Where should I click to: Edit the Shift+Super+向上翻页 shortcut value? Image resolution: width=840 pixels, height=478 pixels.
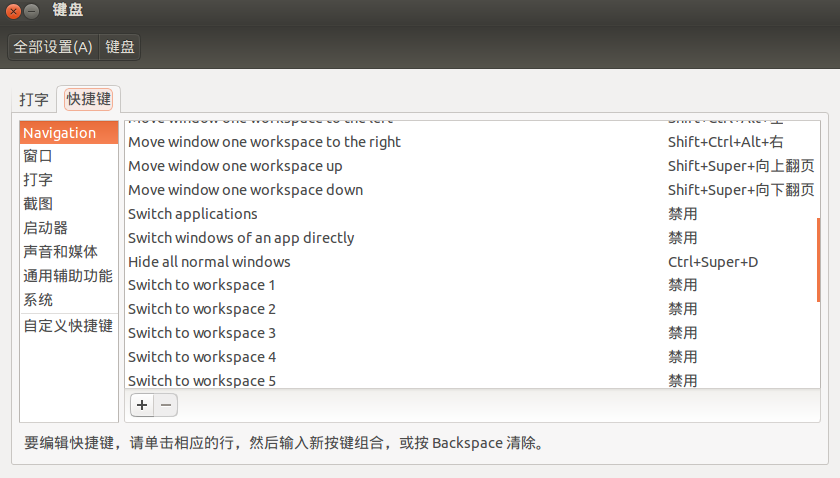tap(741, 166)
